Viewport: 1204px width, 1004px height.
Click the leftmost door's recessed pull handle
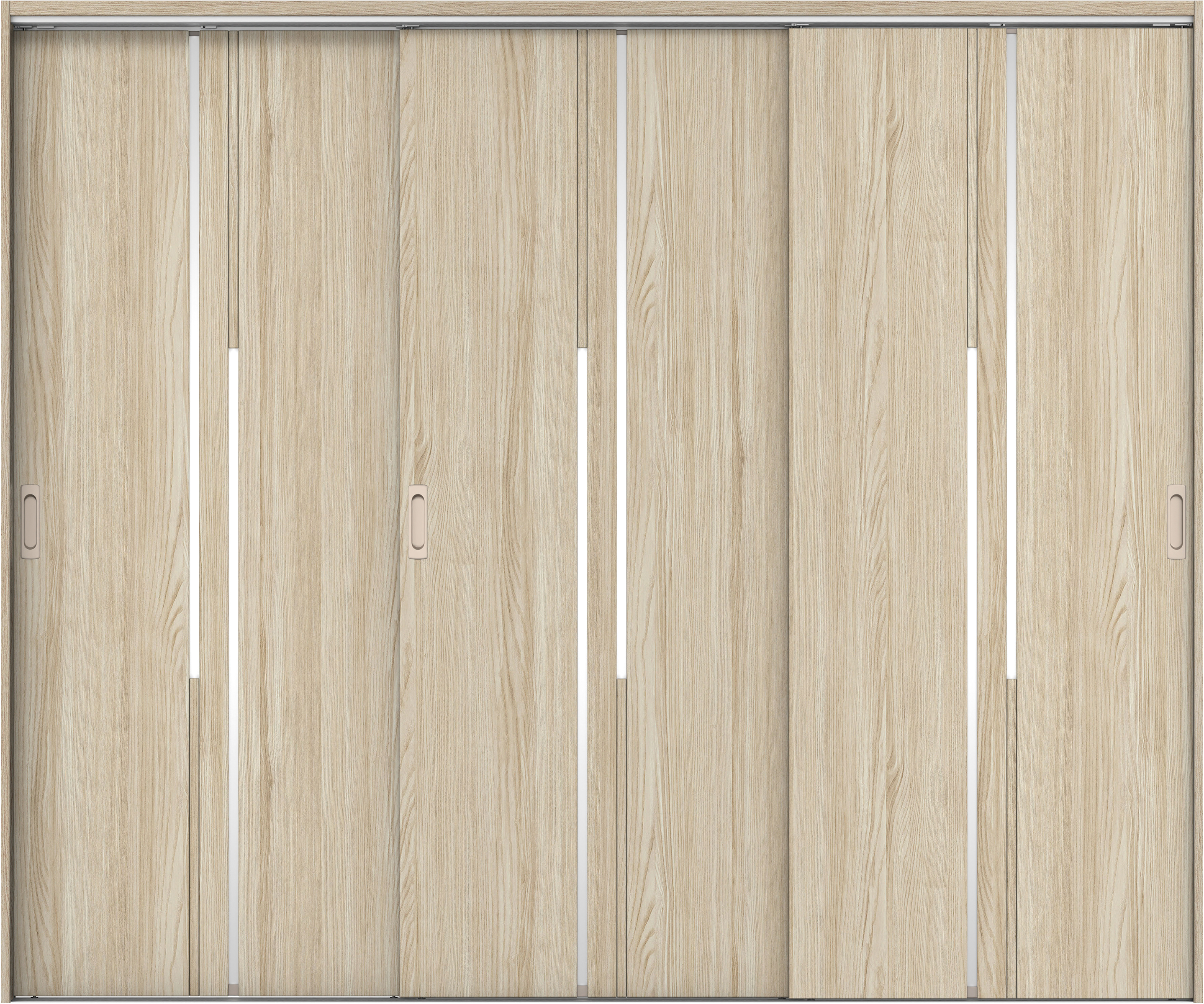point(31,522)
